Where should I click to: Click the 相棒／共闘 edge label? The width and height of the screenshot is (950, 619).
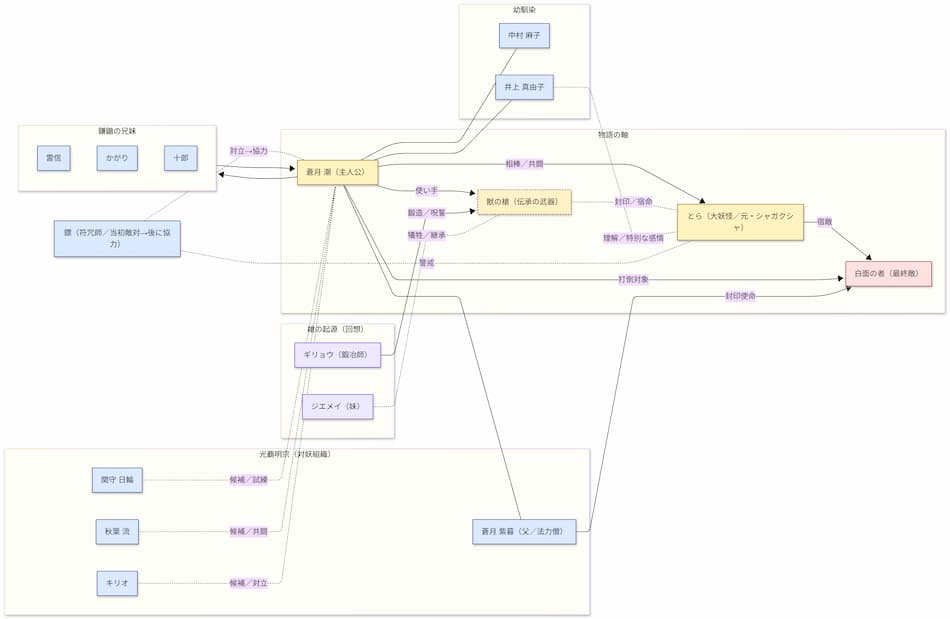(x=524, y=163)
